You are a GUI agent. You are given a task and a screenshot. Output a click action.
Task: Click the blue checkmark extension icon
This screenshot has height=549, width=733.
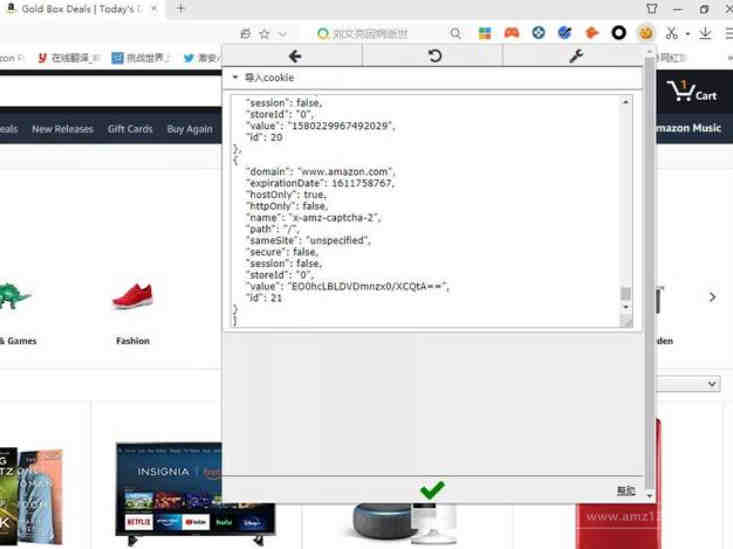click(565, 32)
